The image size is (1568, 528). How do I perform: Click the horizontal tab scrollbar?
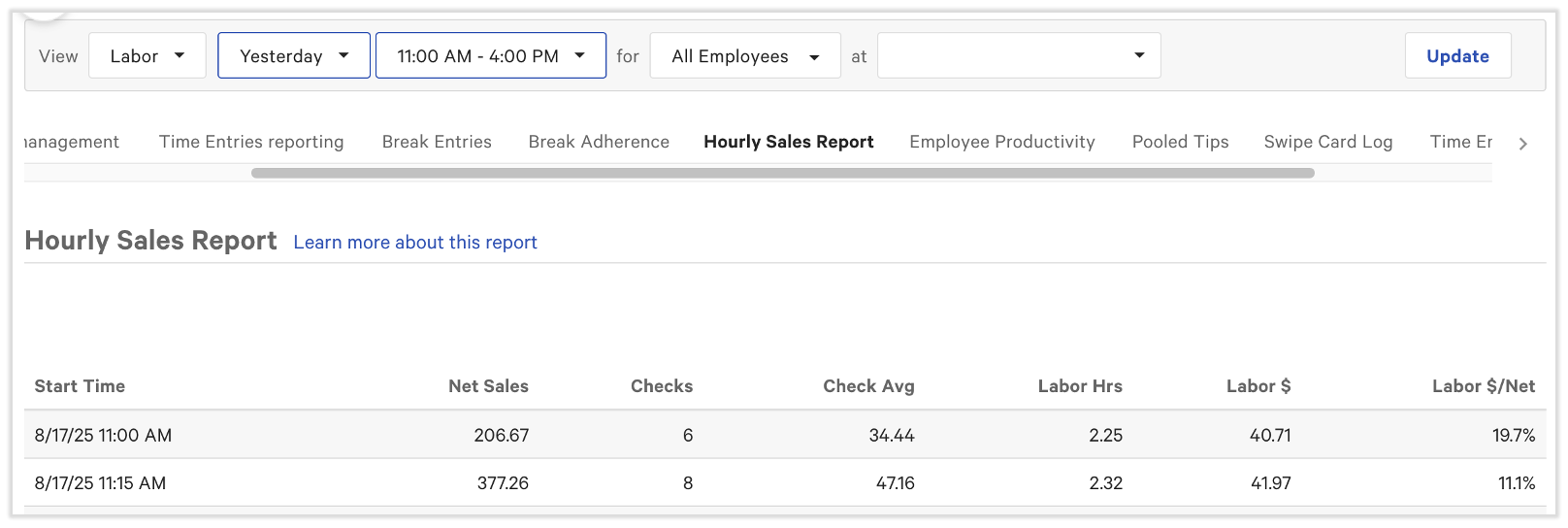pyautogui.click(x=782, y=174)
